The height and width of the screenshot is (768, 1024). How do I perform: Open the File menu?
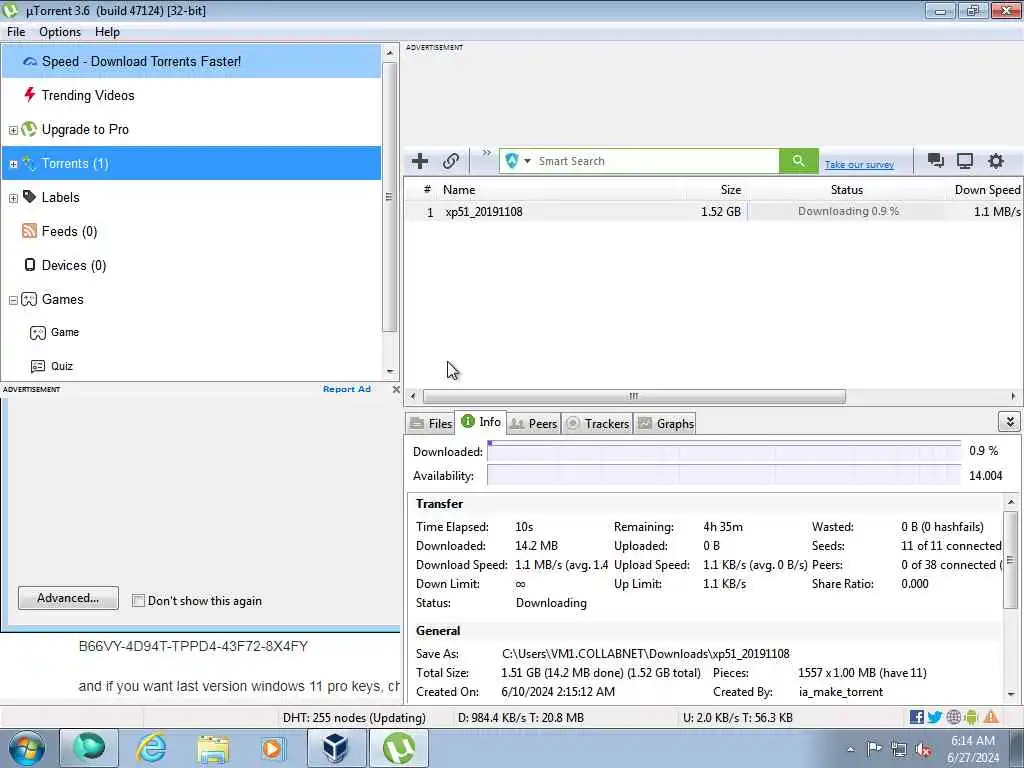pos(16,32)
